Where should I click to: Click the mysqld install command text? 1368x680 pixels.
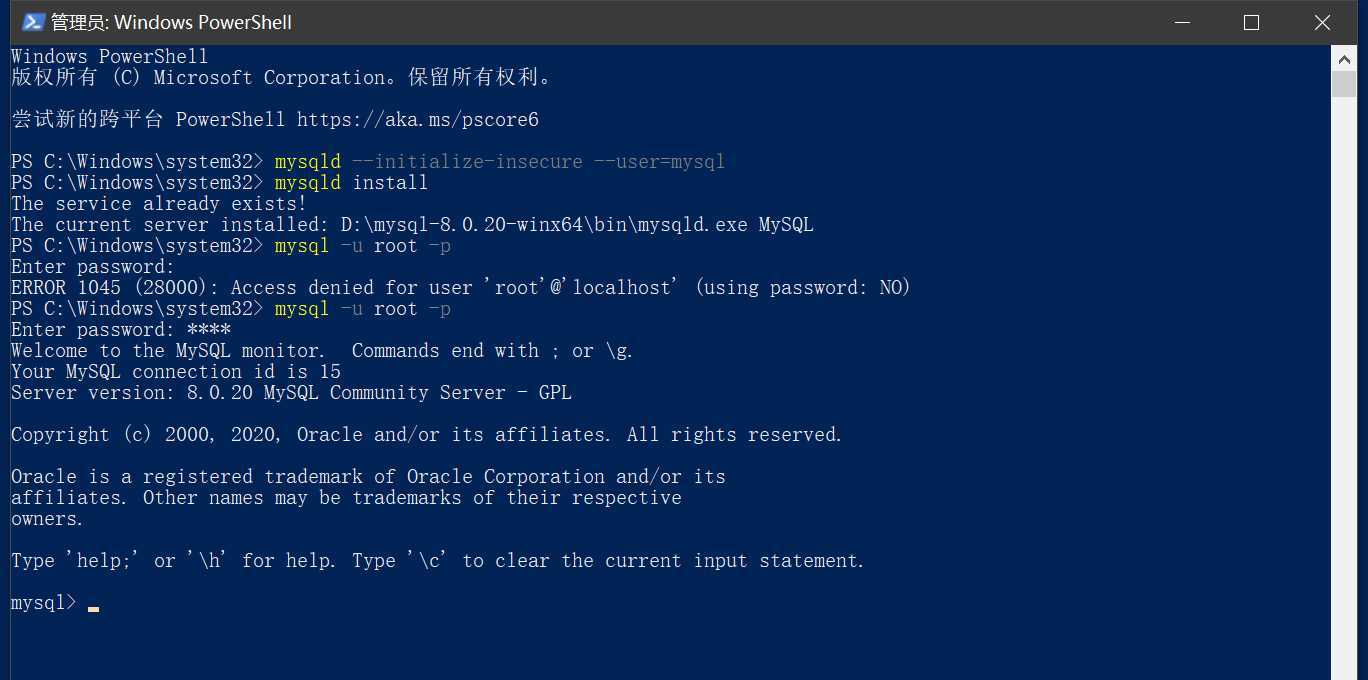(x=351, y=183)
